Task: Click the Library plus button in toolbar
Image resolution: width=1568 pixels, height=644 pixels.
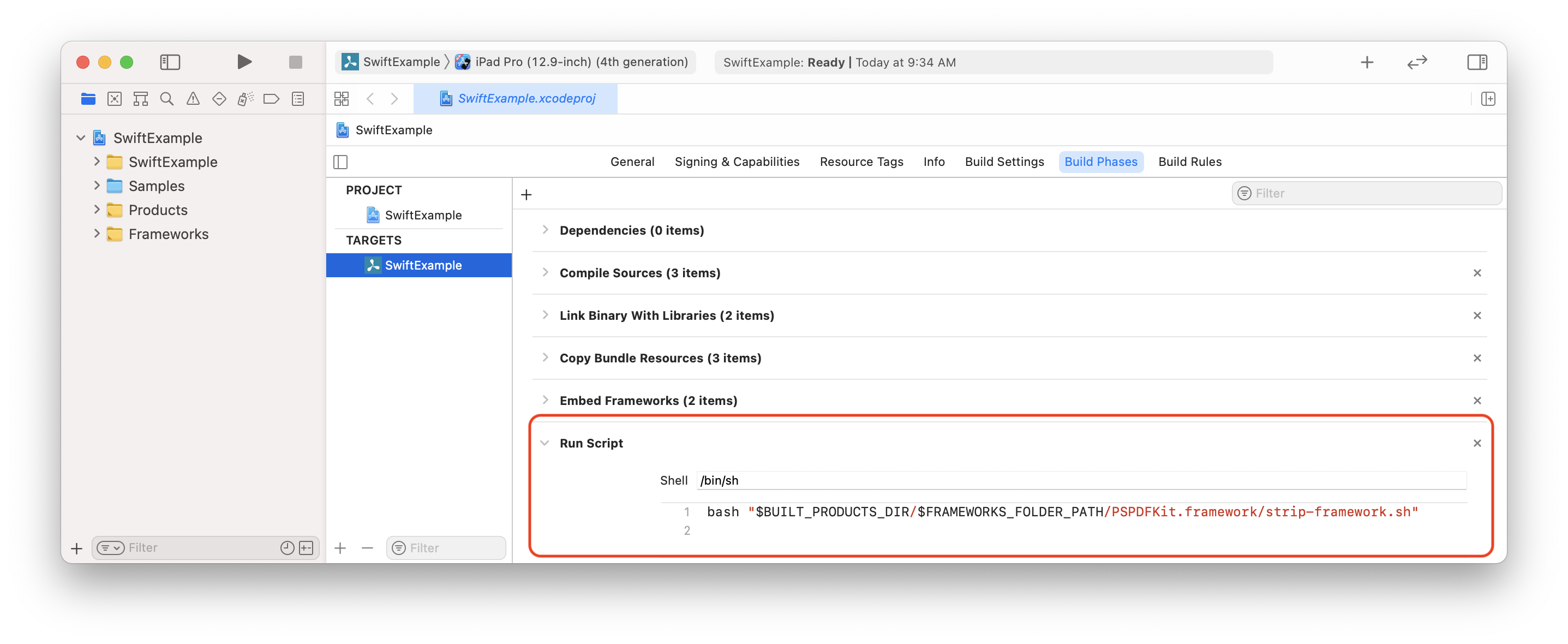Action: point(1367,62)
